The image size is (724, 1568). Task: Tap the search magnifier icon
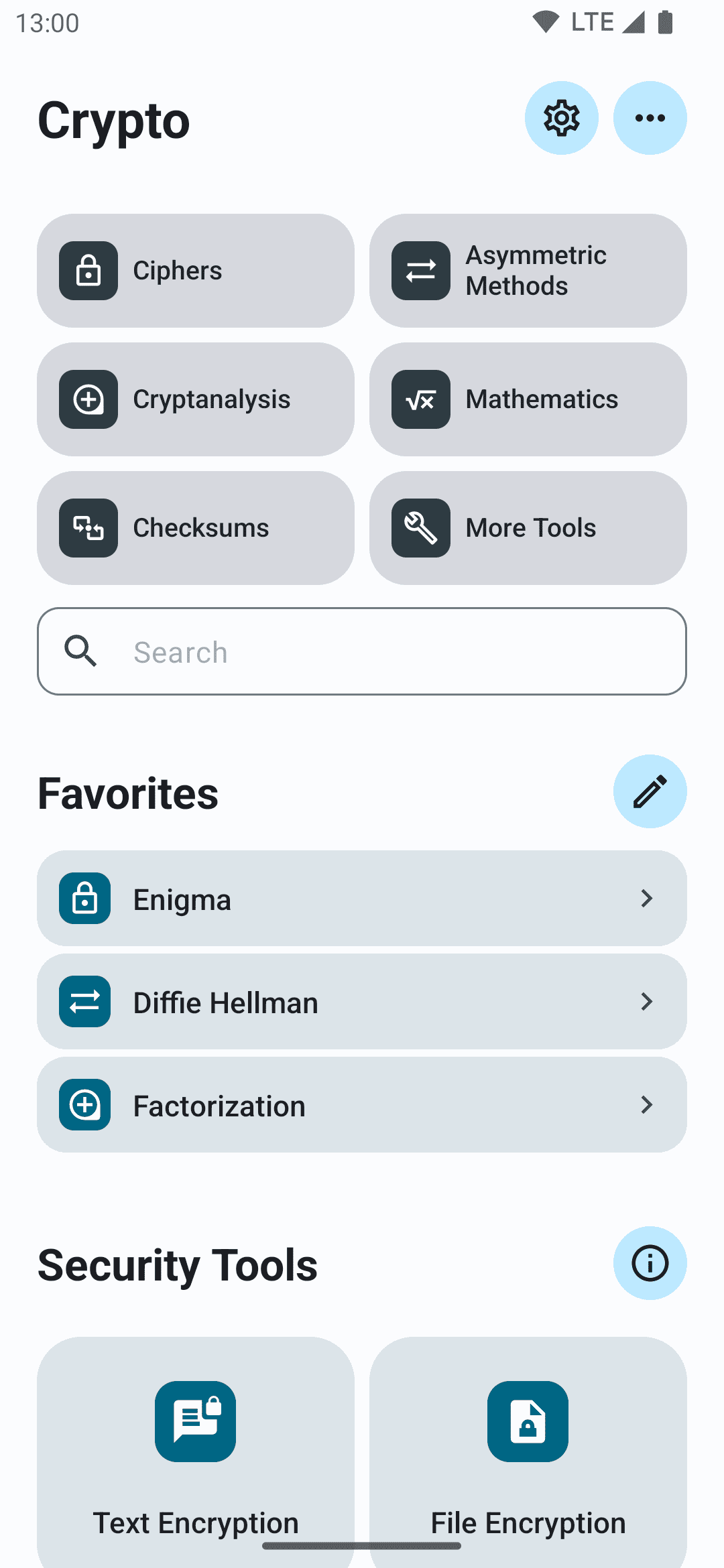(80, 651)
